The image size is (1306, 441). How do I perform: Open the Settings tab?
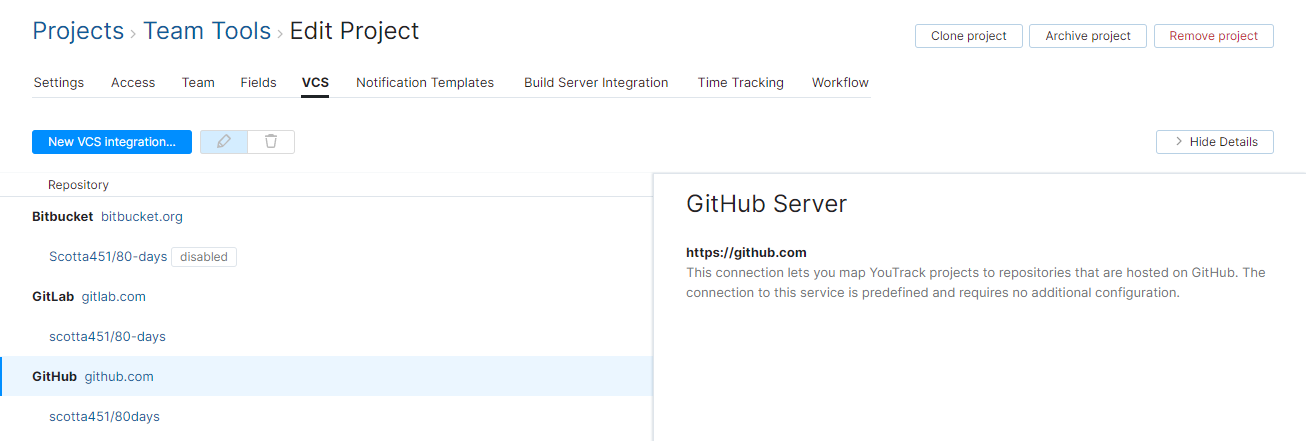59,83
